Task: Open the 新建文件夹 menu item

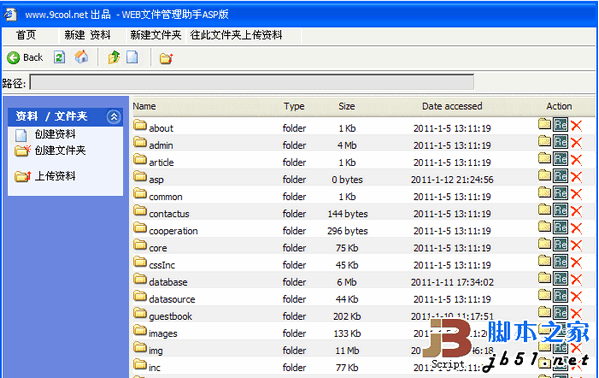Action: (155, 35)
